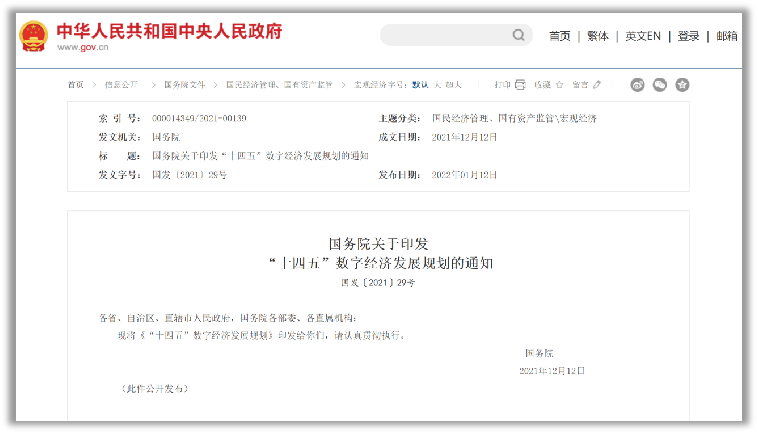This screenshot has height=434, width=759.
Task: Select 主题分类 value text
Action: (514, 118)
